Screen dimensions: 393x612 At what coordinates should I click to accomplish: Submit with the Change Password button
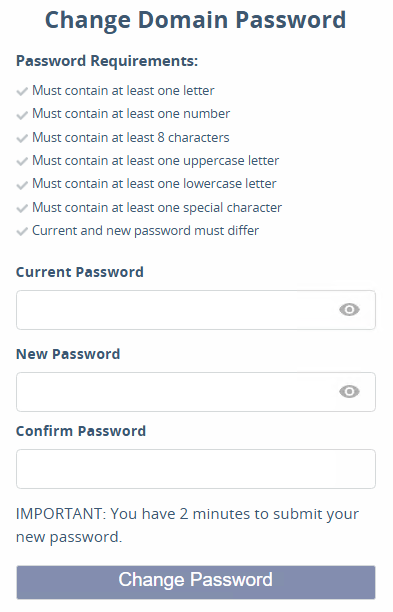[196, 582]
